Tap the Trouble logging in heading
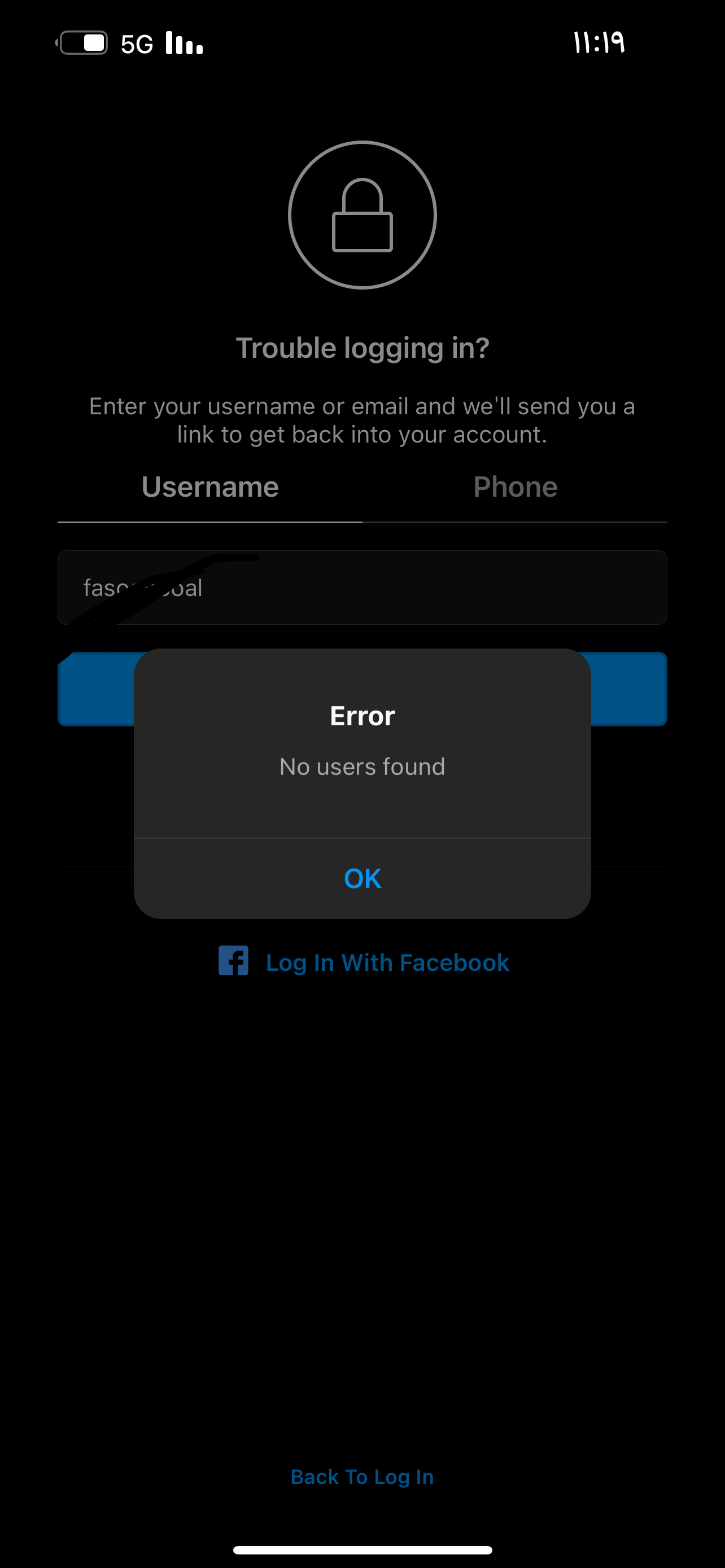Screen dimensions: 725x1568 click(x=362, y=348)
